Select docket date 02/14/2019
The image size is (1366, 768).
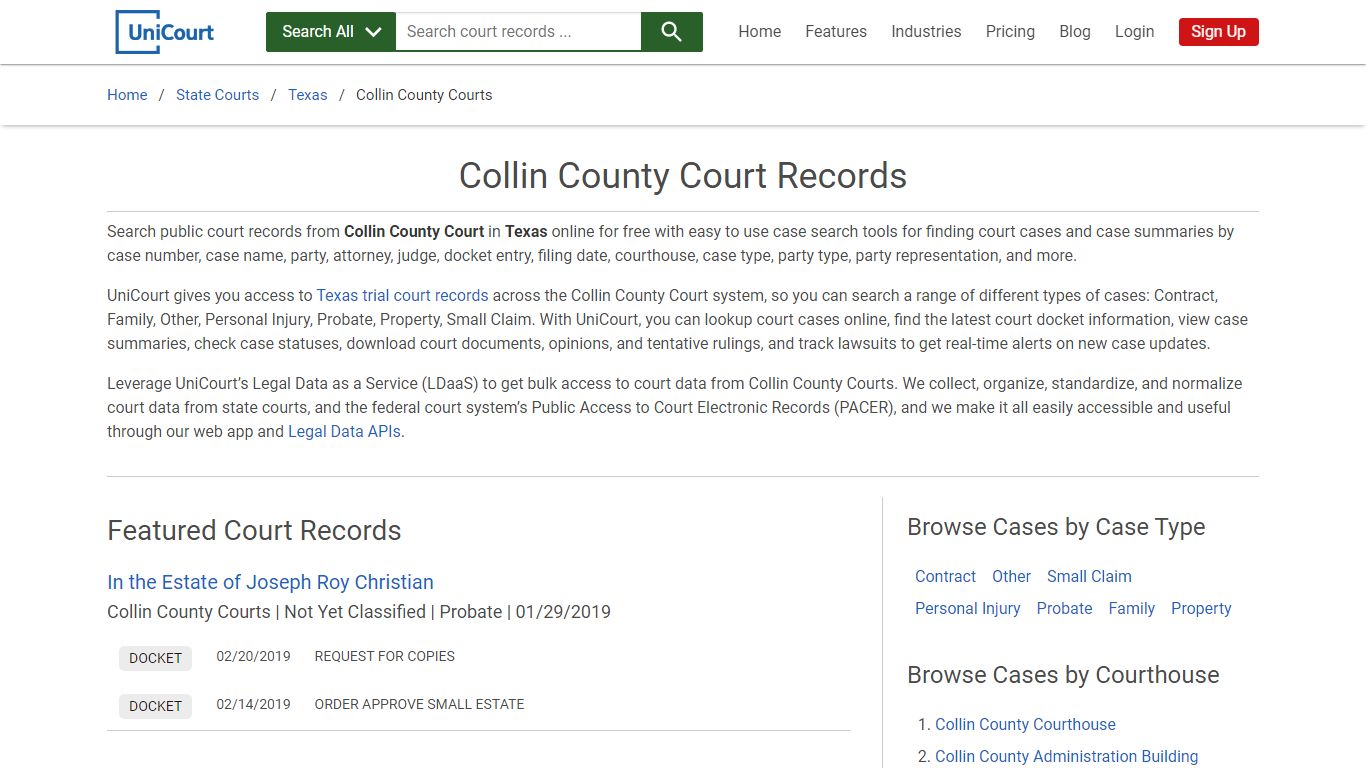point(253,705)
